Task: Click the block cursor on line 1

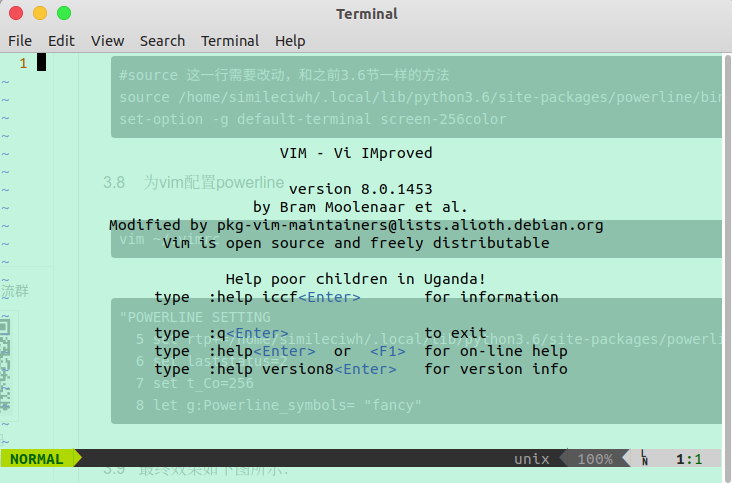Action: click(42, 63)
